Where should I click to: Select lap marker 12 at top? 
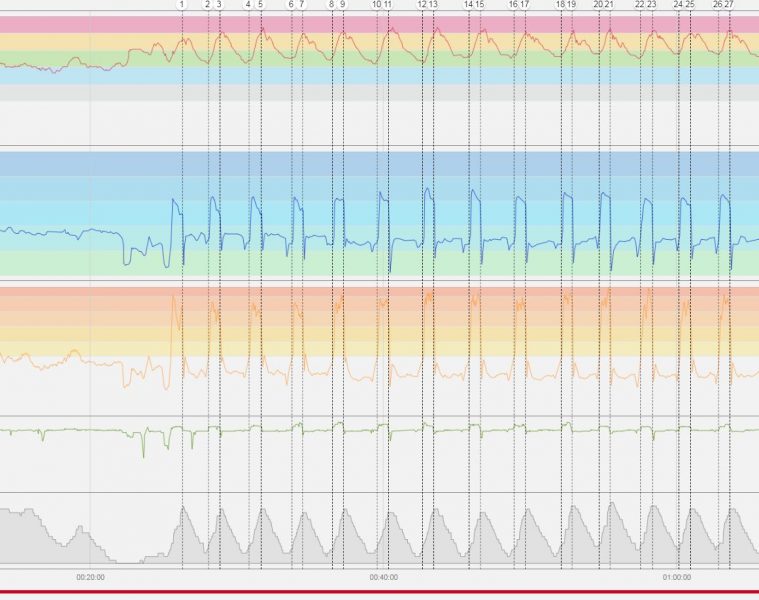coord(421,5)
